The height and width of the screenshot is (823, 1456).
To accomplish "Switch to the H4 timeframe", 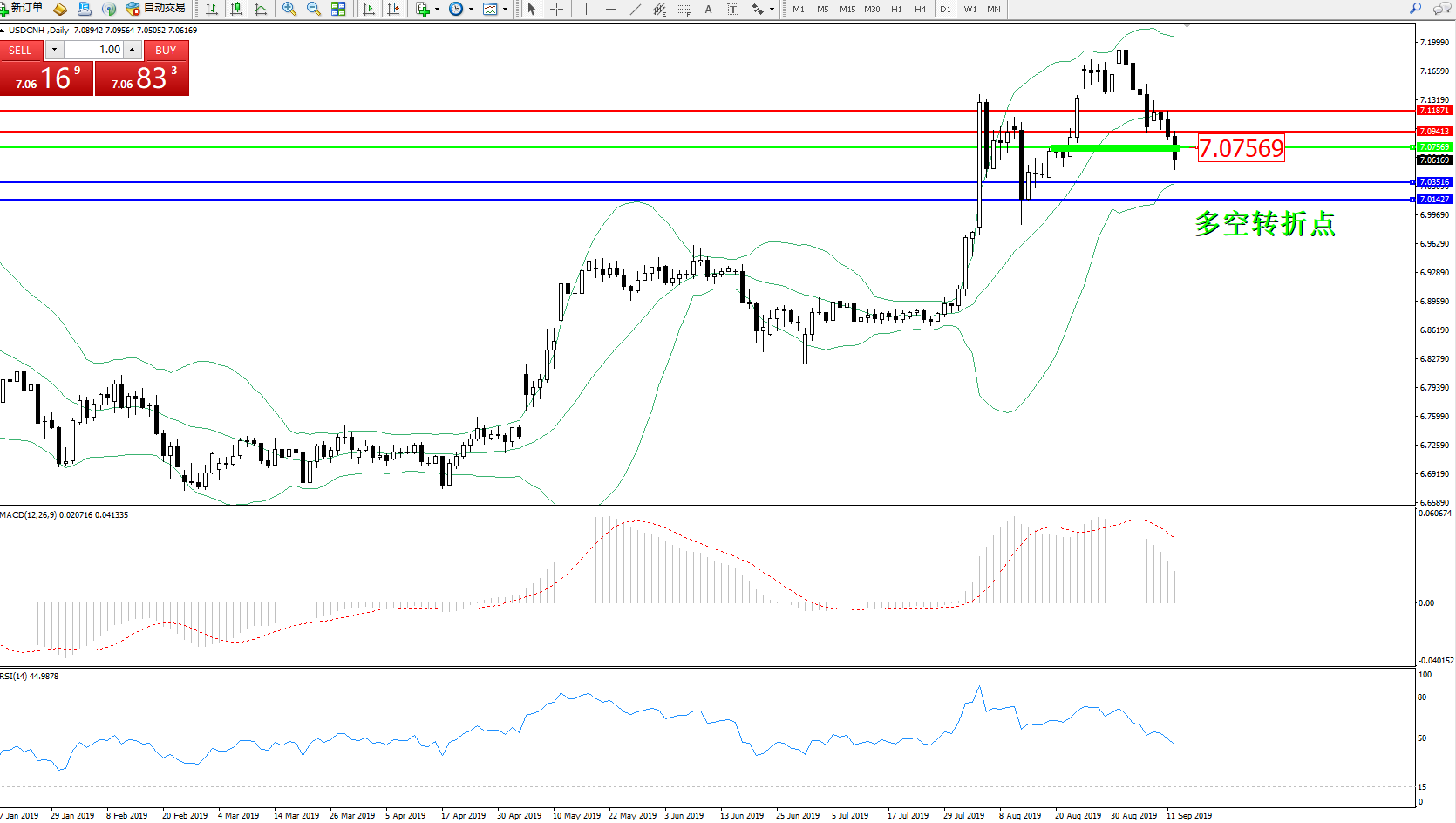I will pyautogui.click(x=920, y=9).
